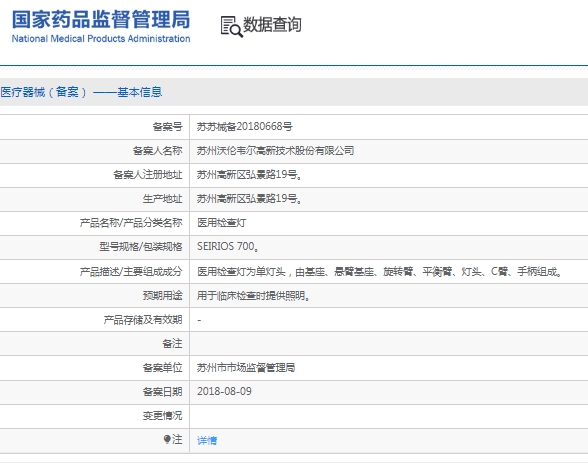Click the 数据查询 search document icon
The width and height of the screenshot is (588, 464).
point(231,27)
